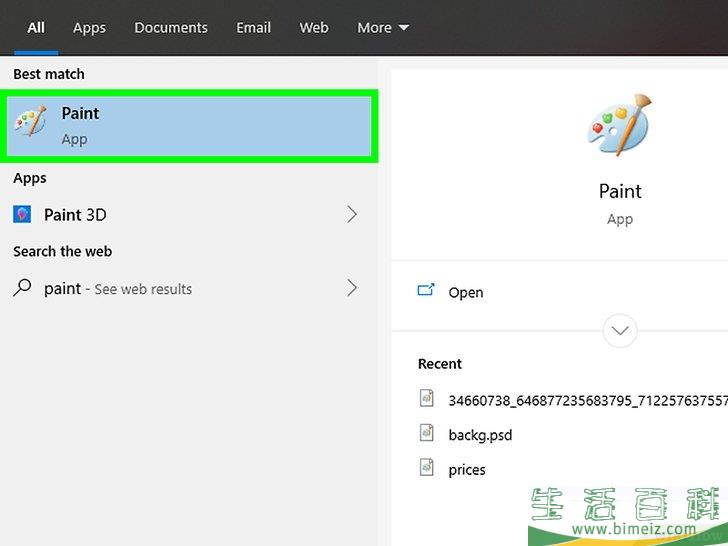The image size is (728, 546).
Task: Switch to the Apps search tab
Action: [89, 28]
